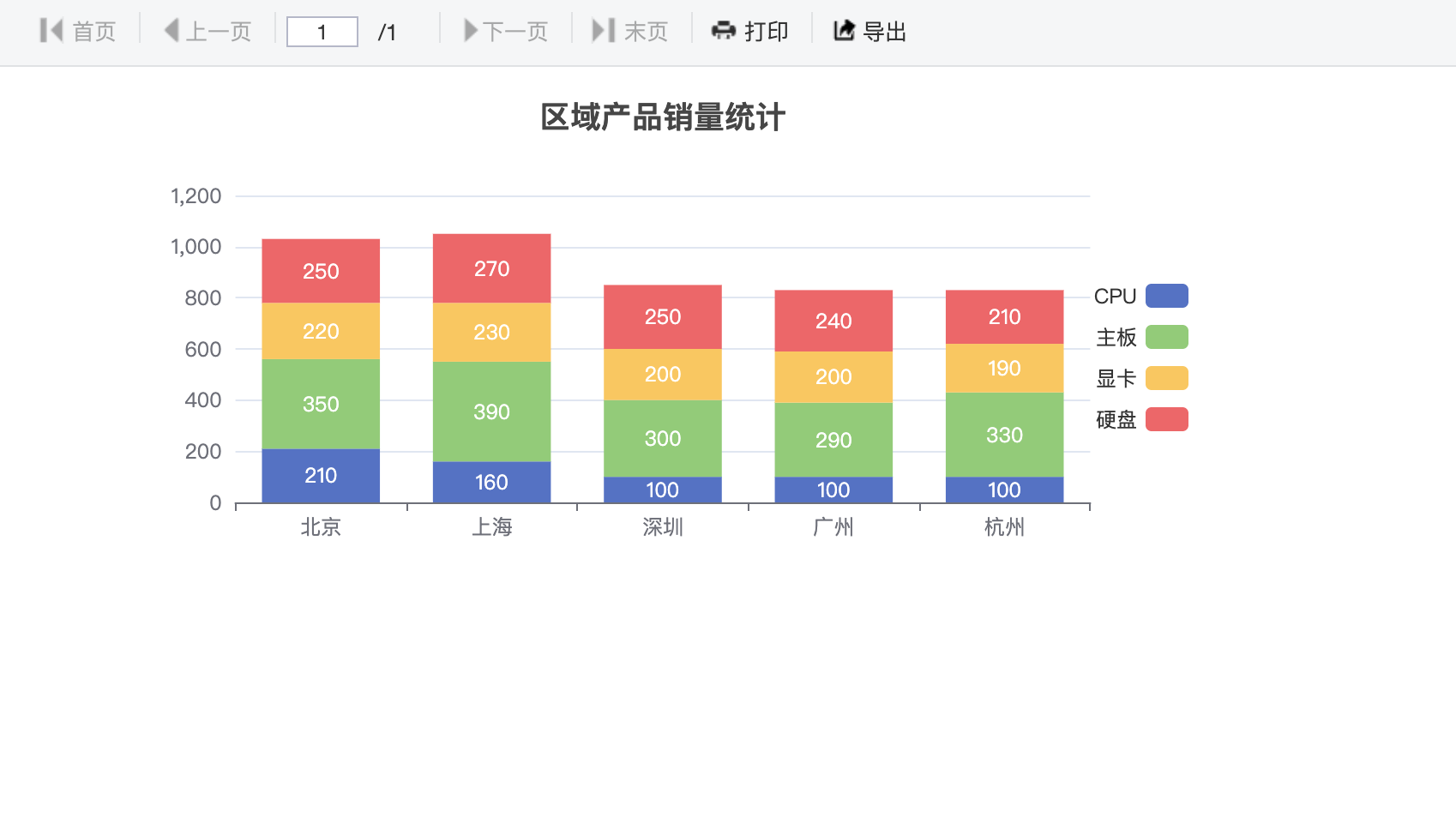Select 北京 CPU bar segment 210
This screenshot has height=823, width=1456.
pyautogui.click(x=321, y=476)
